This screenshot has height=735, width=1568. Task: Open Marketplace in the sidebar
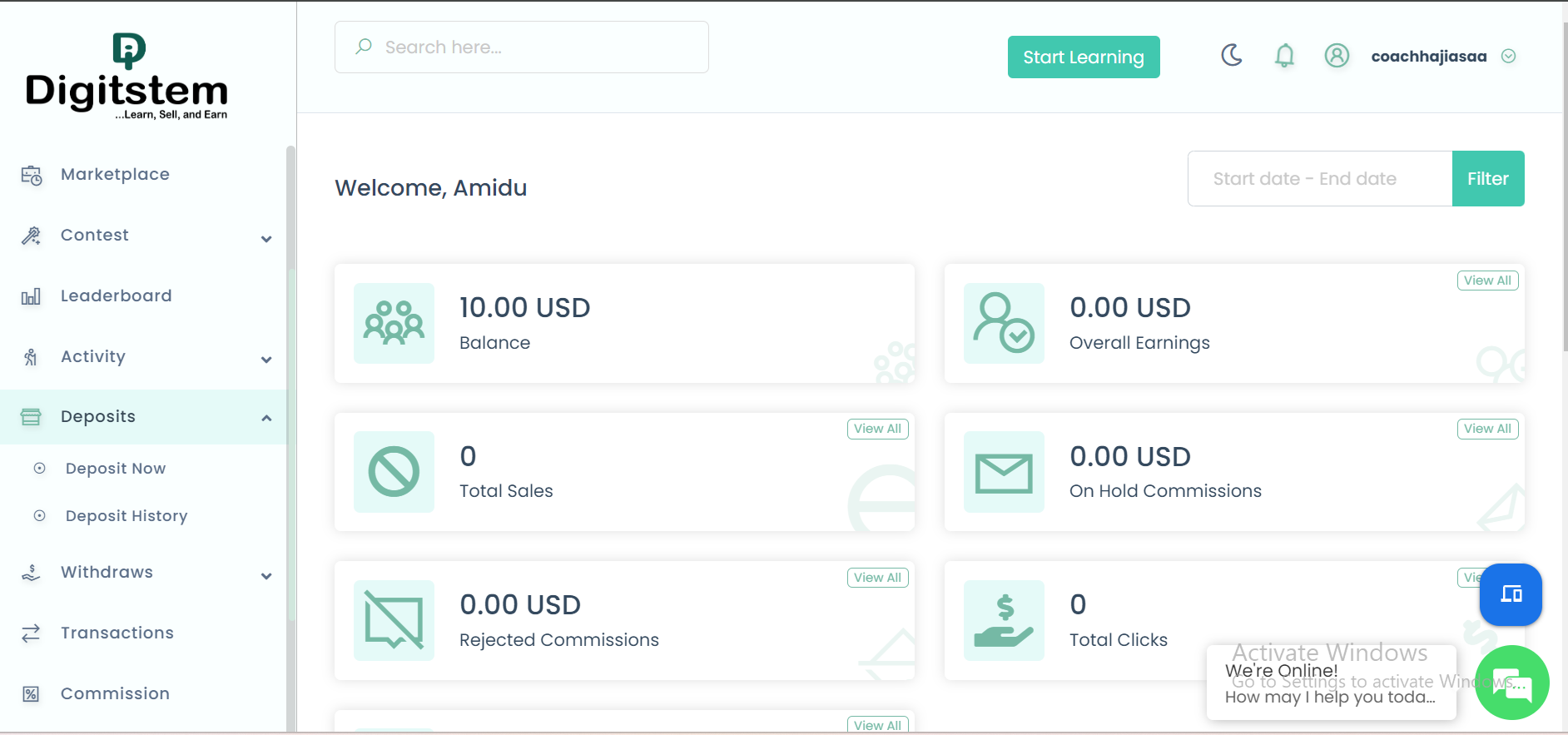point(115,174)
